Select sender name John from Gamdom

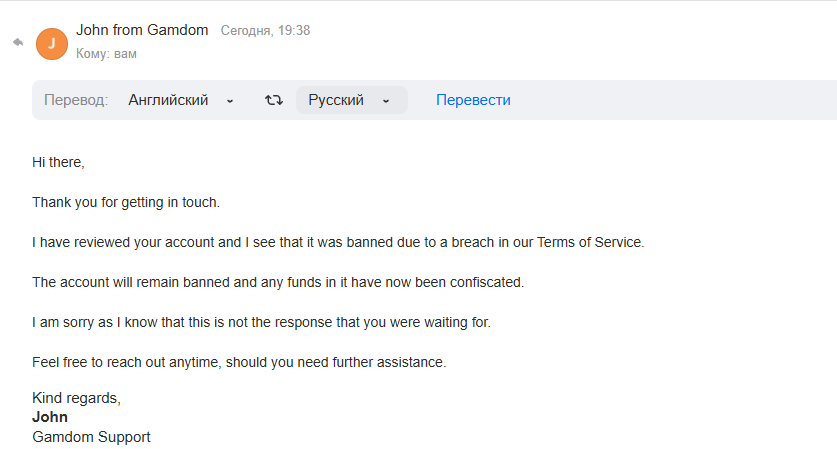142,30
